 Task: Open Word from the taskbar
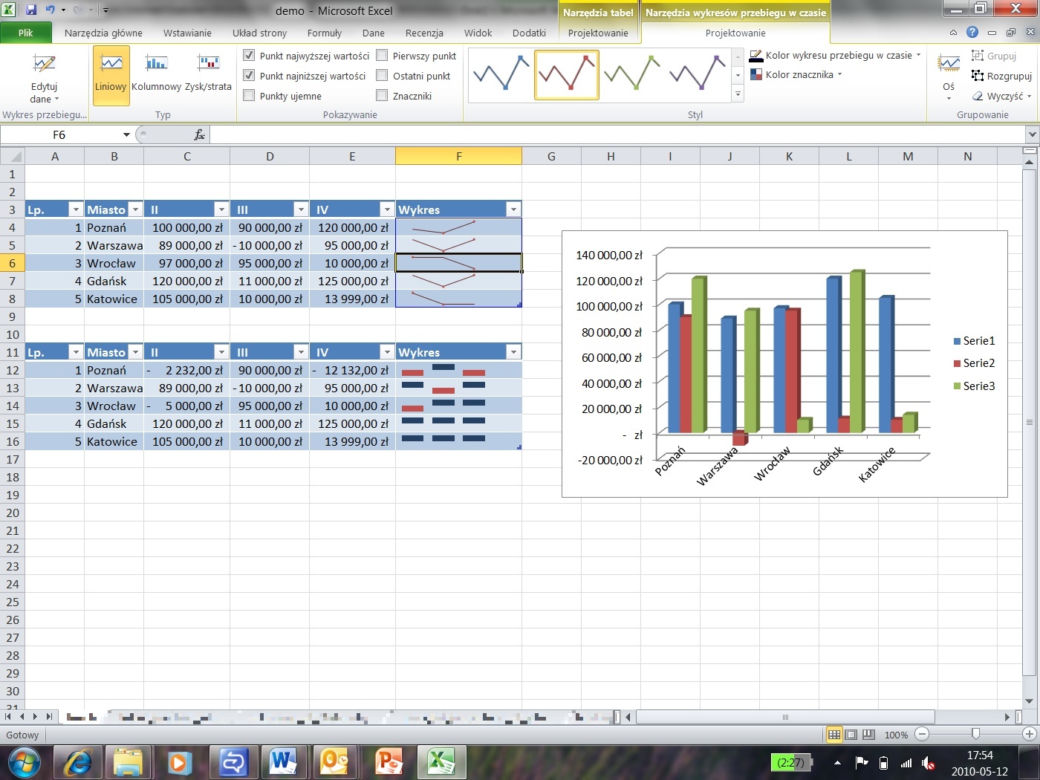click(x=283, y=762)
